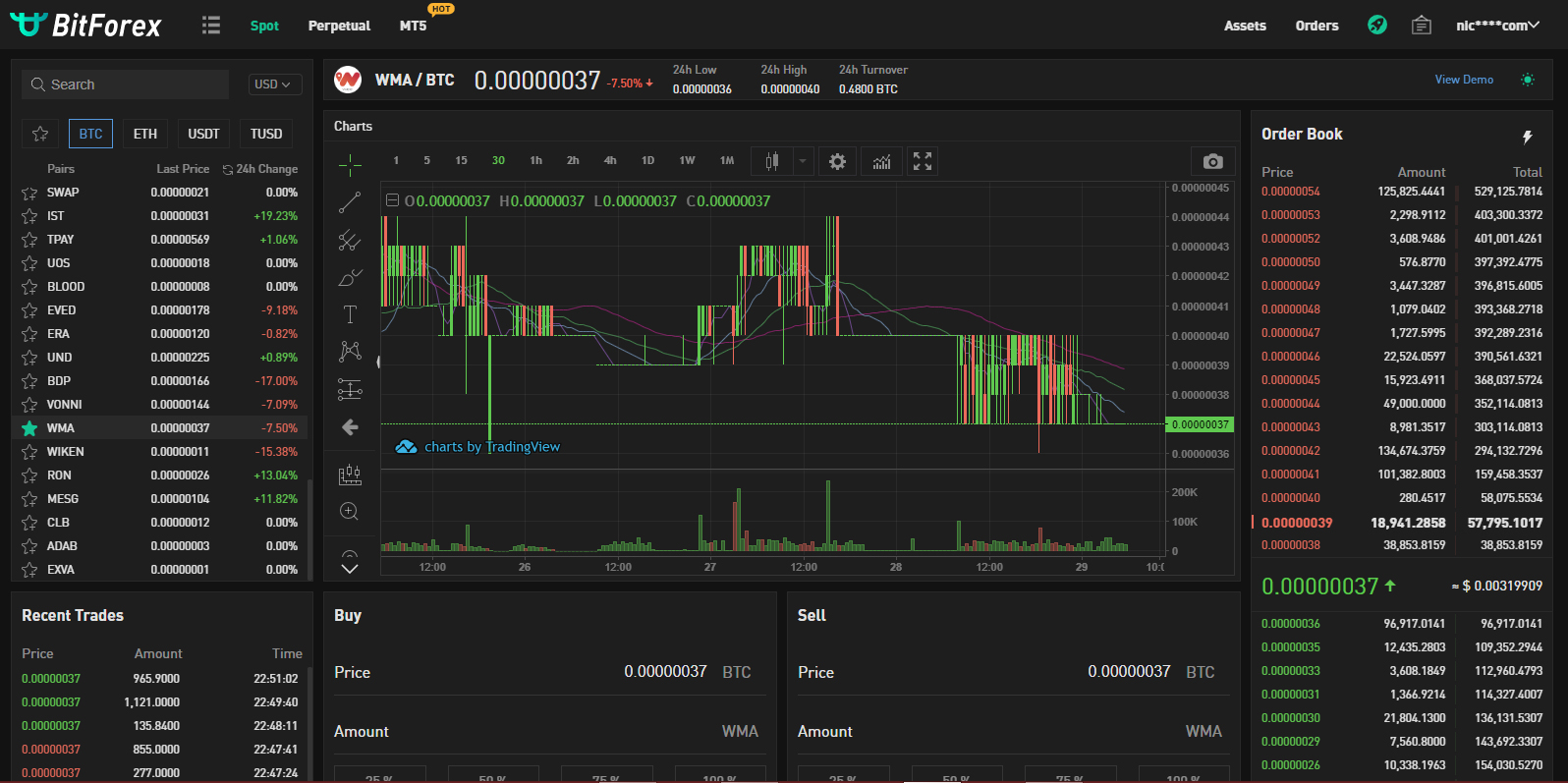Select the Spot menu item
The image size is (1568, 783).
(264, 26)
